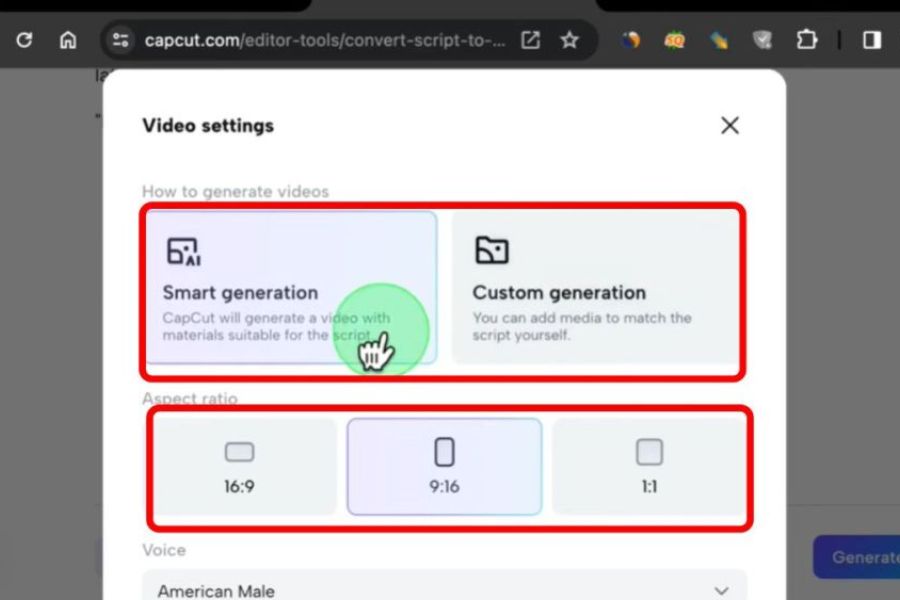Reload the page with the refresh icon

pos(24,40)
